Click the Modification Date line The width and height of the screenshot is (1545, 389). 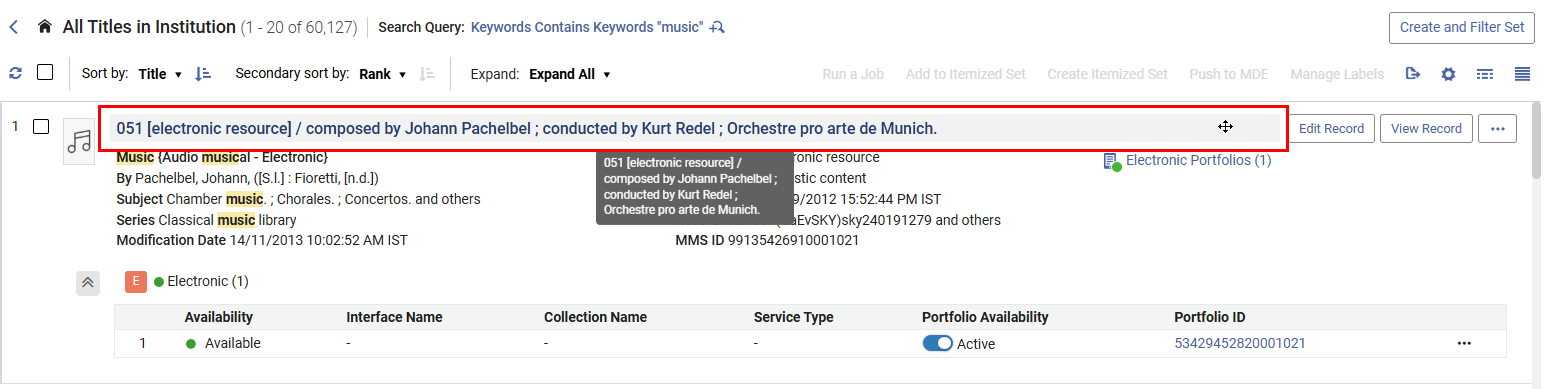pyautogui.click(x=261, y=240)
